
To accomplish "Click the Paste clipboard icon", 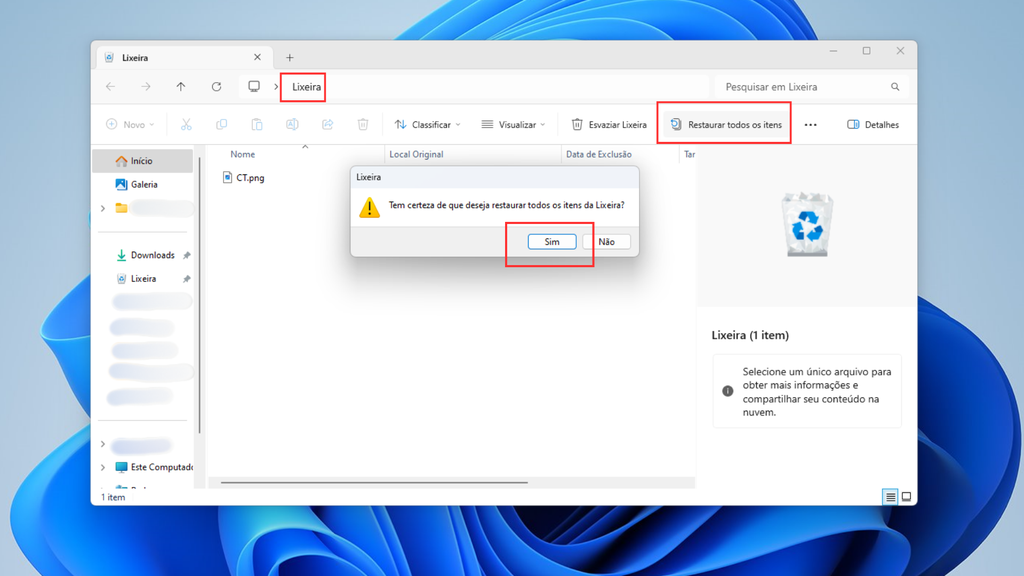I will (257, 124).
